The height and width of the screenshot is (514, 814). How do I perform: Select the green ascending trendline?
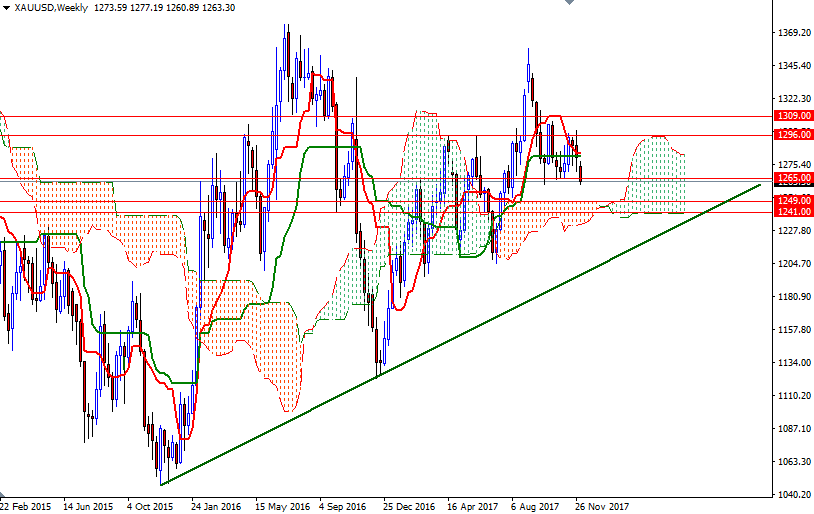(x=460, y=335)
